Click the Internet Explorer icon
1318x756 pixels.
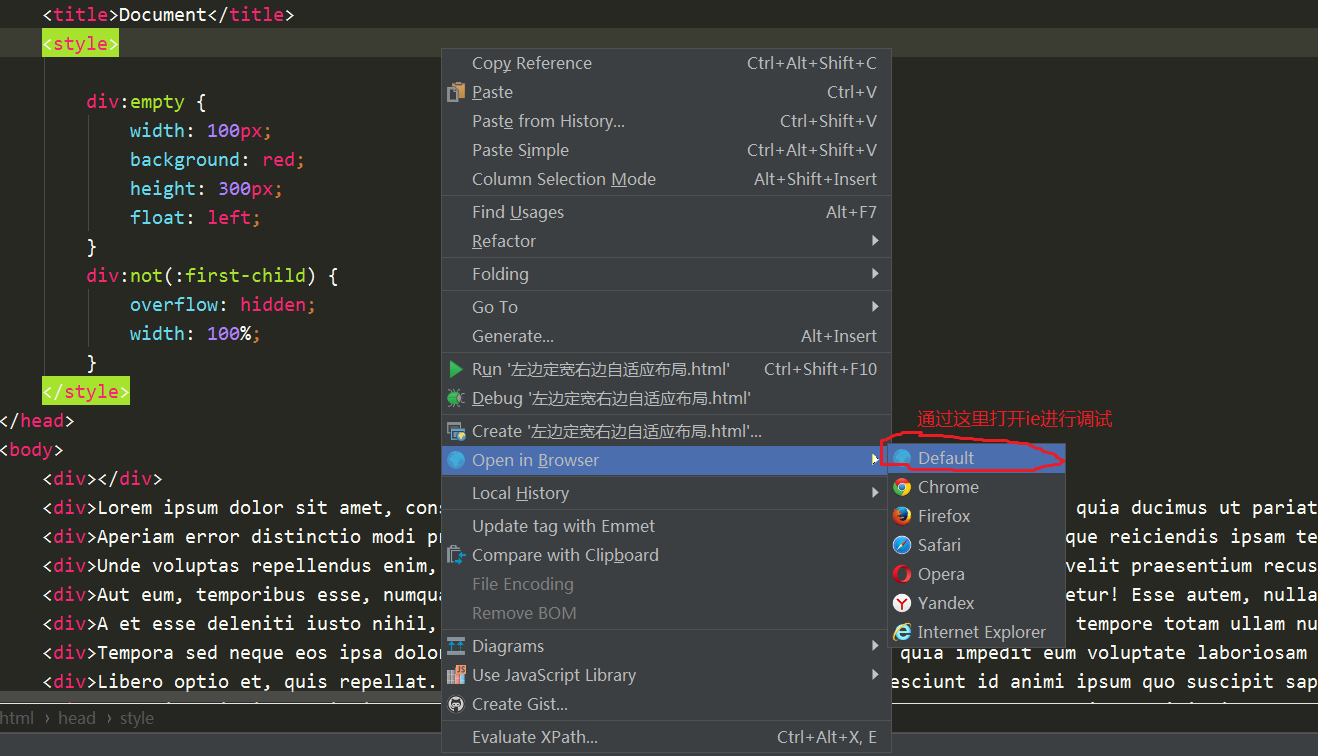point(902,632)
